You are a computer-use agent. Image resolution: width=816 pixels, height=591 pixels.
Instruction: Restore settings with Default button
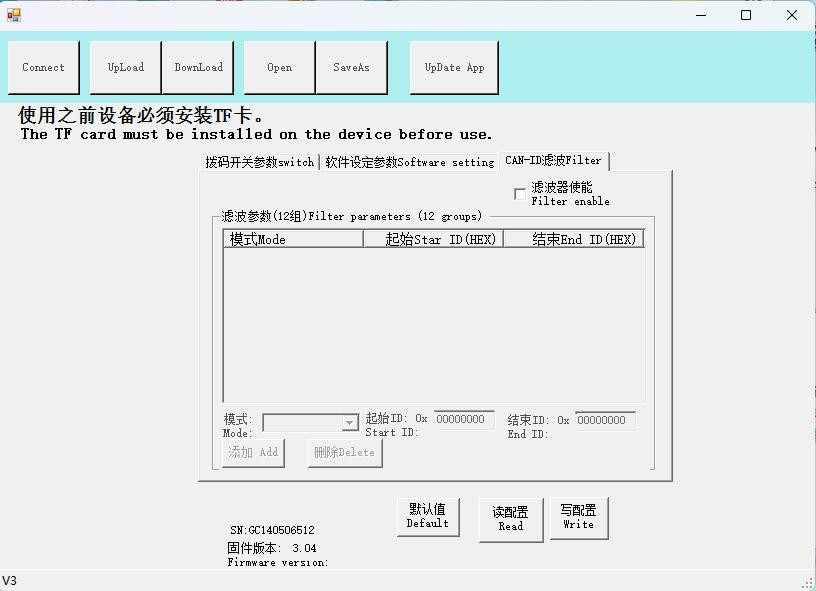(428, 516)
